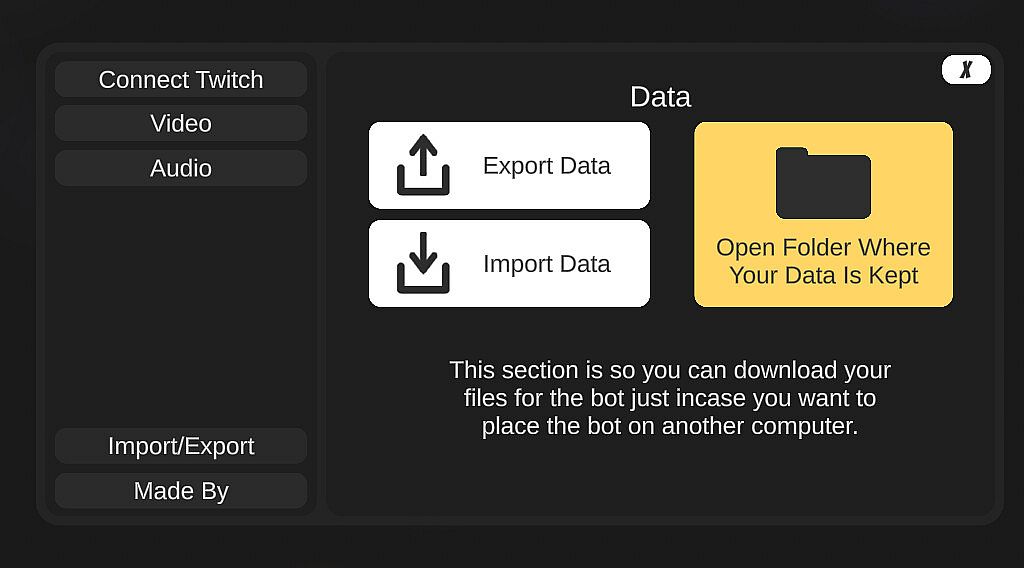Viewport: 1024px width, 568px height.
Task: Select the Import/Export sidebar item
Action: pyautogui.click(x=181, y=446)
